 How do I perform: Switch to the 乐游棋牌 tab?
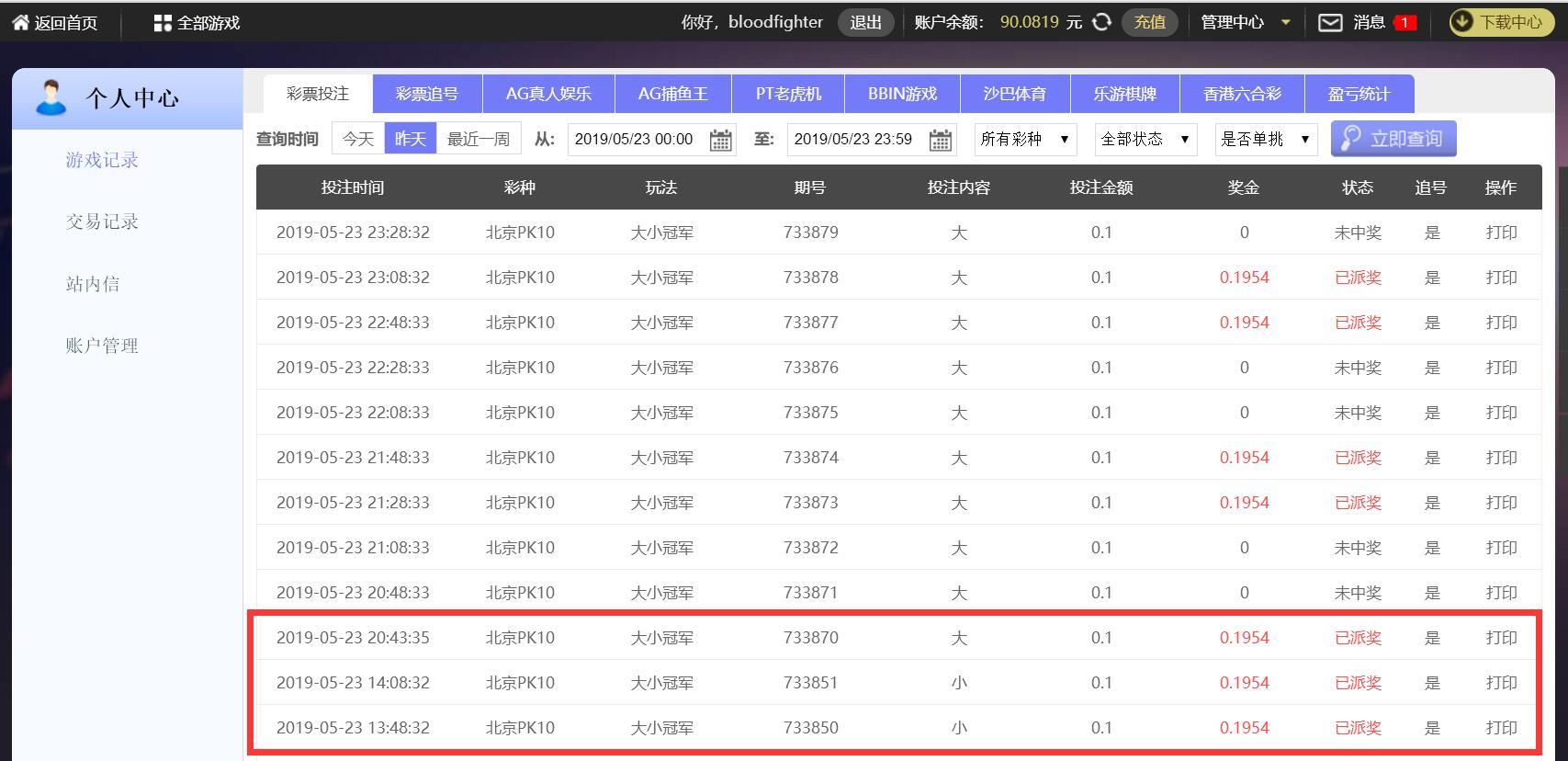tap(1125, 94)
